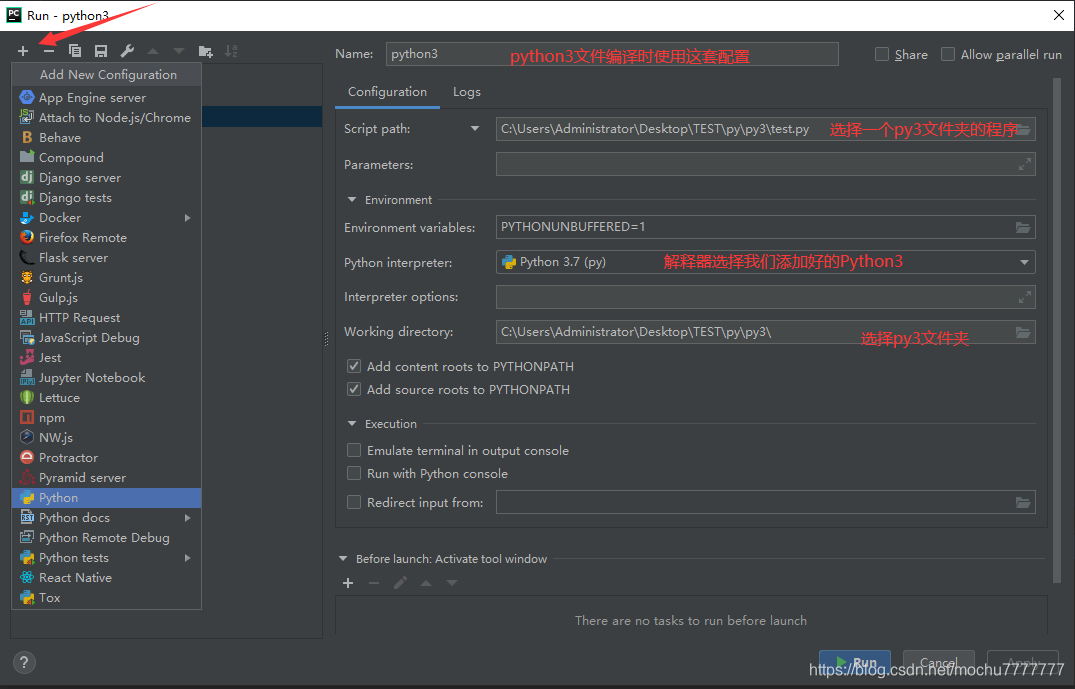Choose JavaScript Debug entry
Screen dimensions: 1075x689
pyautogui.click(x=106, y=337)
